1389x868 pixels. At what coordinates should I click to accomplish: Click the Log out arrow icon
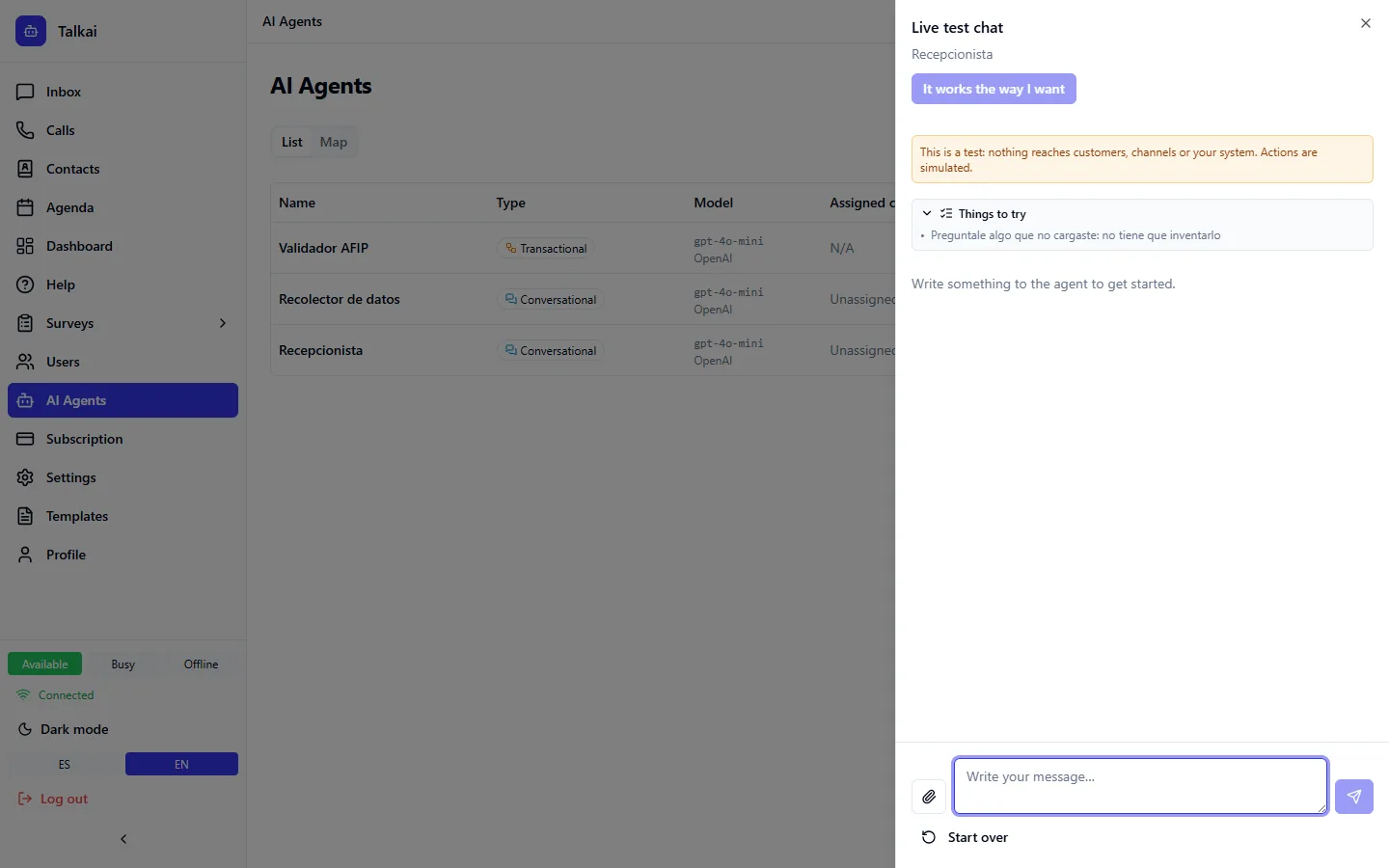[25, 799]
